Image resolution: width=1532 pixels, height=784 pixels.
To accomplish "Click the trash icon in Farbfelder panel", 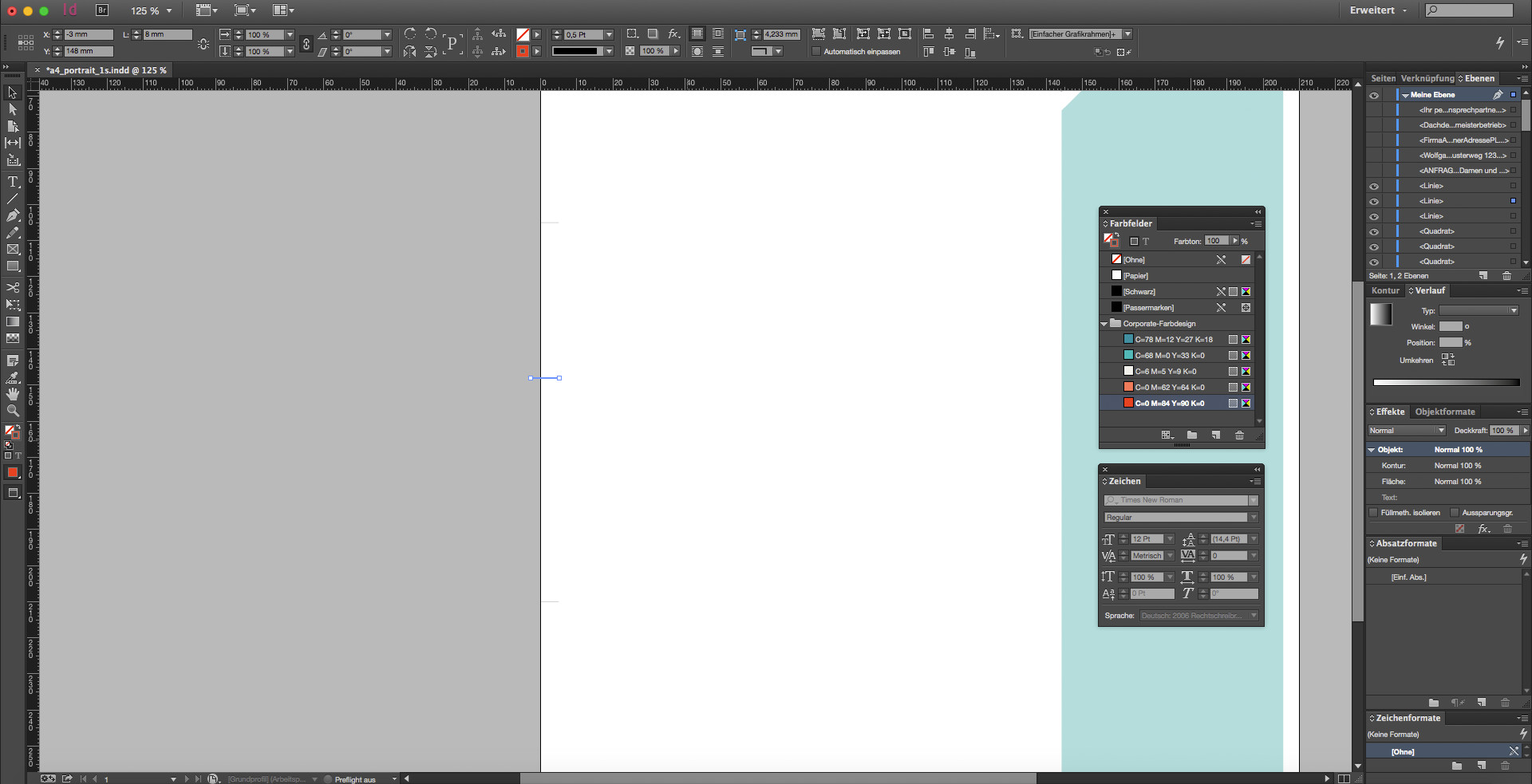I will 1239,435.
